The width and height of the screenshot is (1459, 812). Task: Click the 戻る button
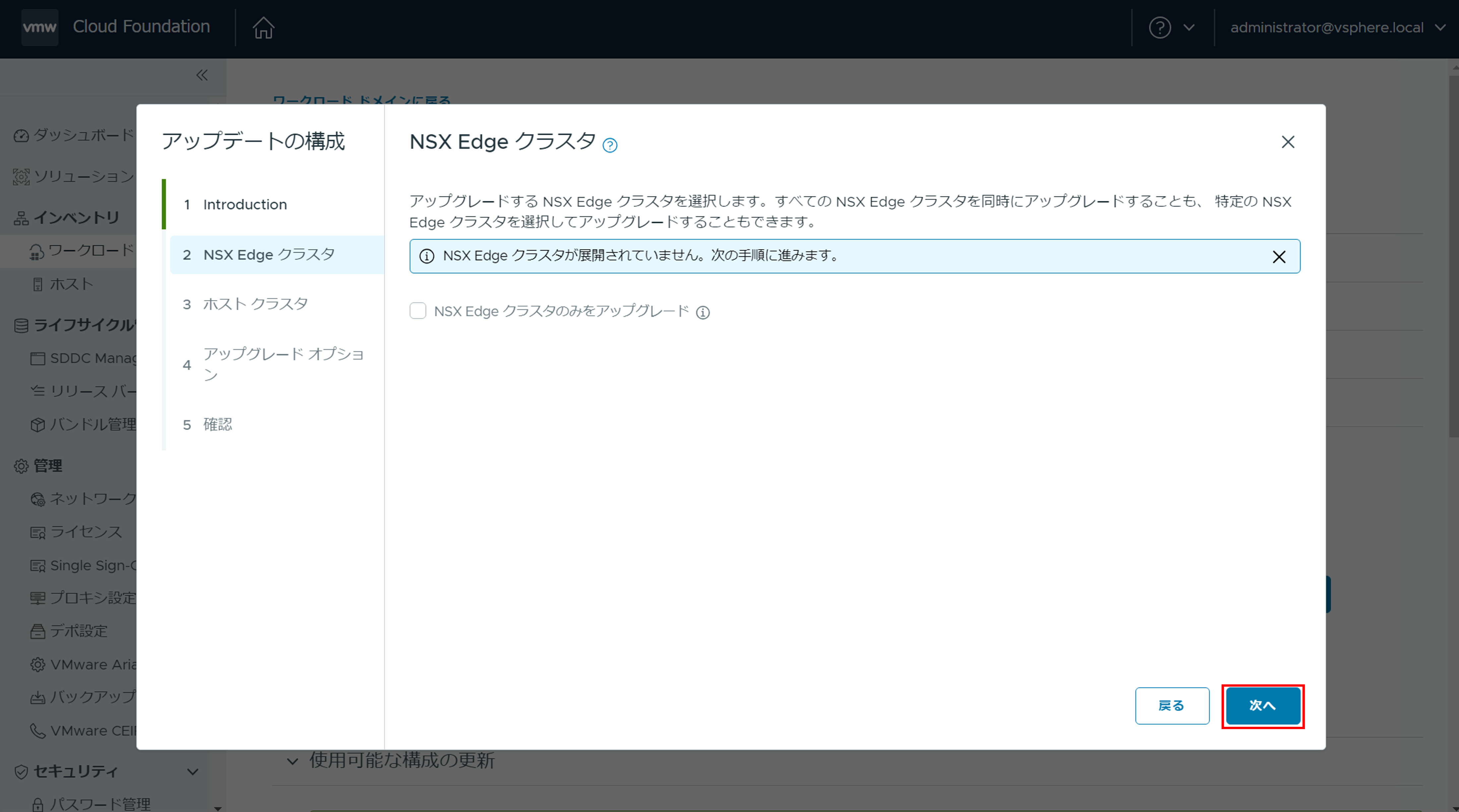click(1172, 705)
